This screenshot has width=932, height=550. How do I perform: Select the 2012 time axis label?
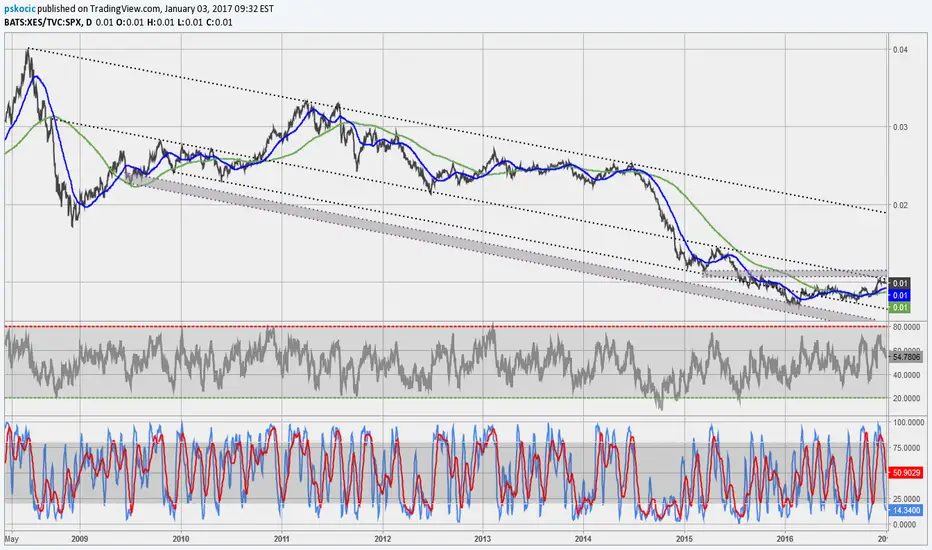(383, 539)
